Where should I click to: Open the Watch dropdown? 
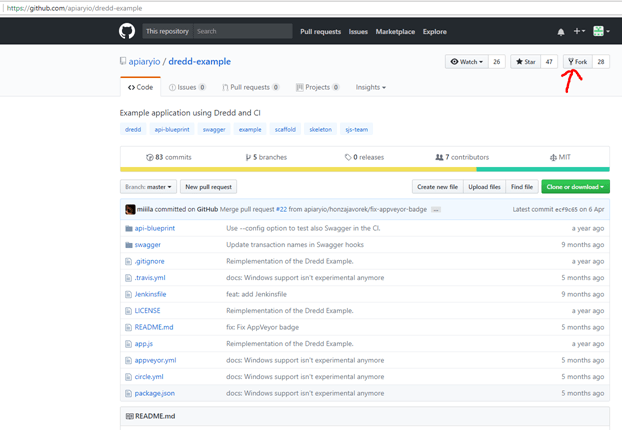click(466, 62)
